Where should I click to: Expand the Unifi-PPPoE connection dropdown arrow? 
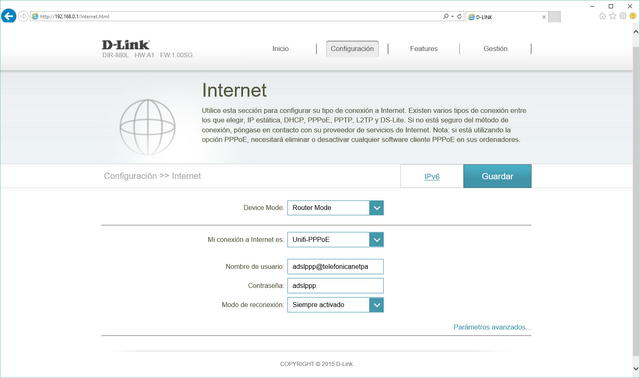click(x=376, y=240)
